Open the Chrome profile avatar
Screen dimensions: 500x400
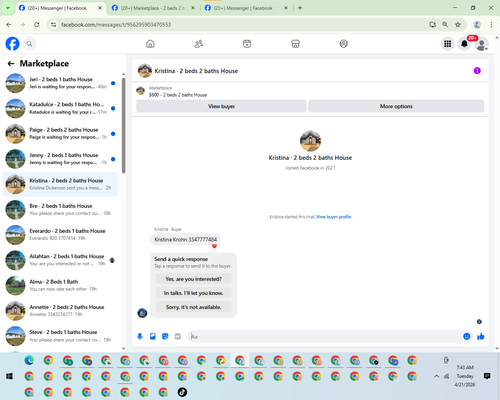pyautogui.click(x=477, y=25)
